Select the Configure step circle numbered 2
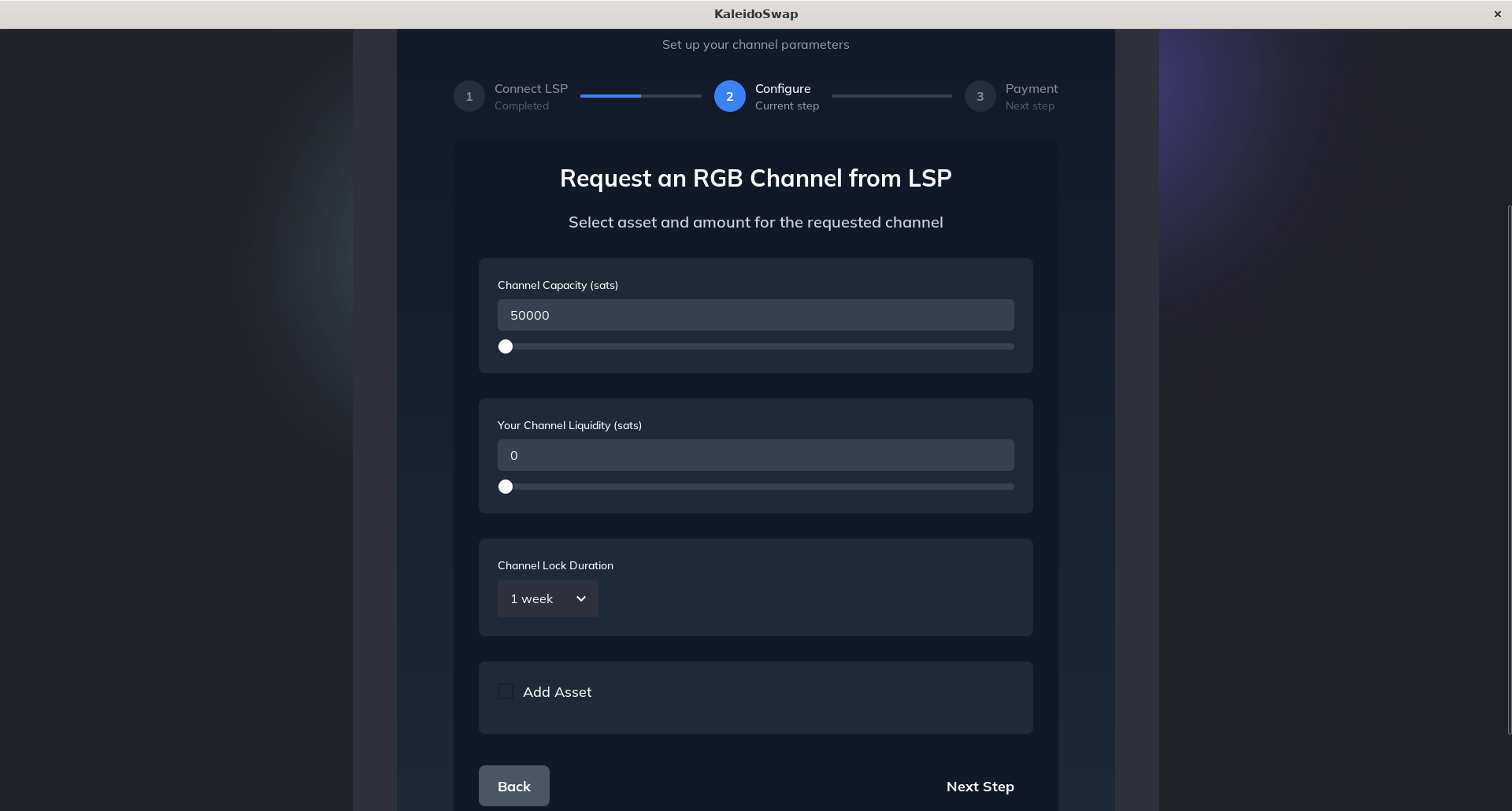 pos(729,96)
